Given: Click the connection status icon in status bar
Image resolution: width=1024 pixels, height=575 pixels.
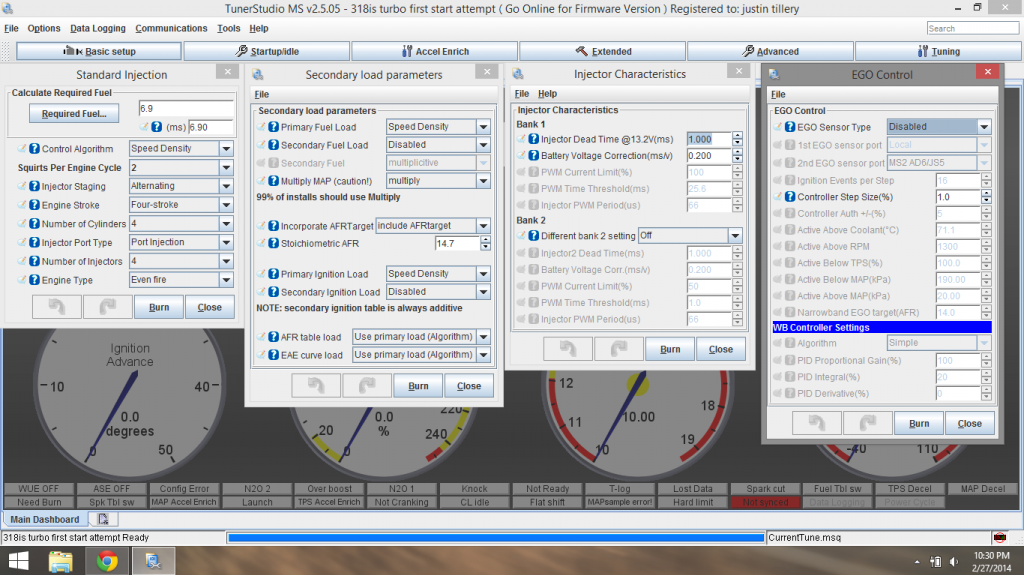Looking at the screenshot, I should (1000, 538).
